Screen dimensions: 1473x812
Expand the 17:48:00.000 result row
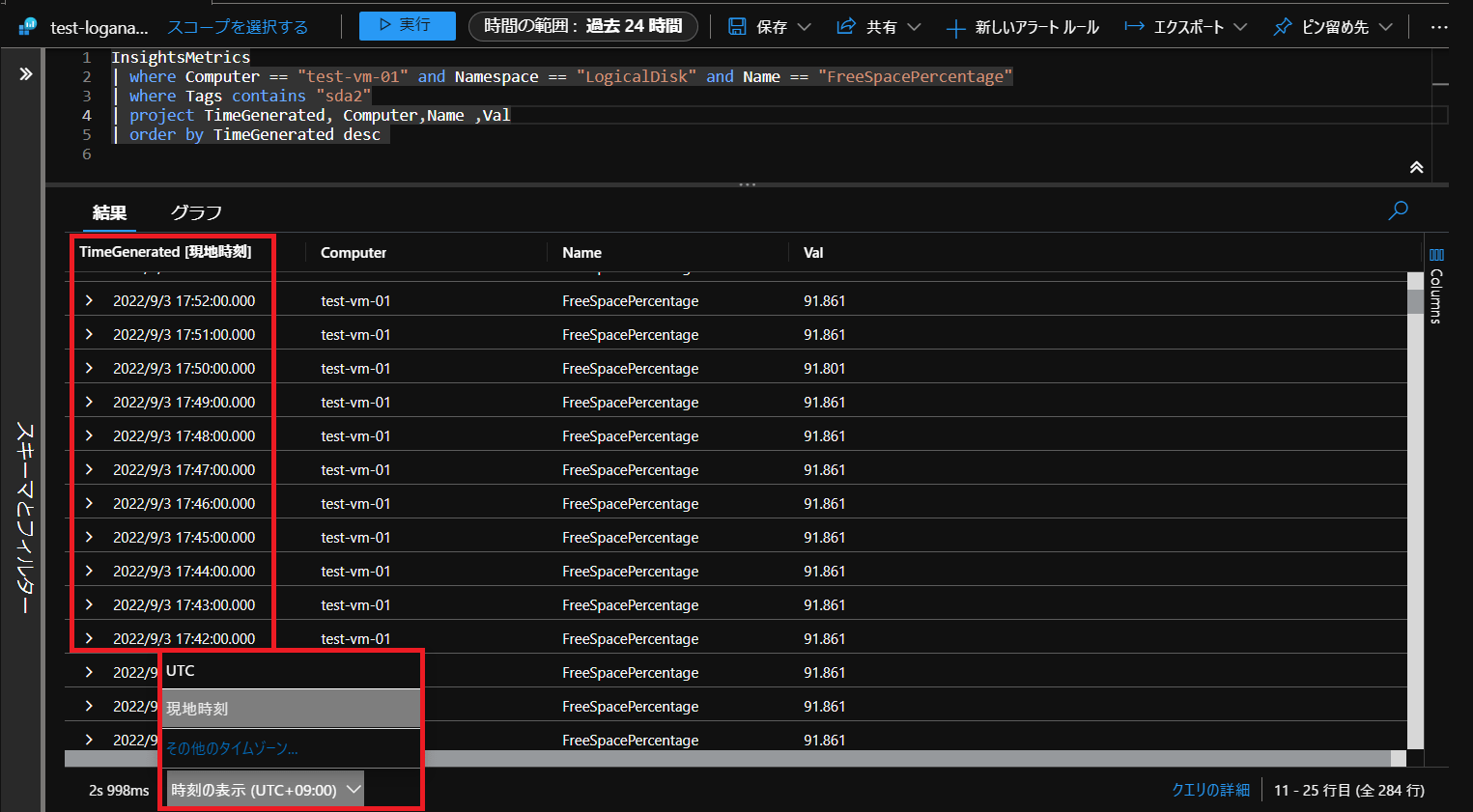(89, 435)
